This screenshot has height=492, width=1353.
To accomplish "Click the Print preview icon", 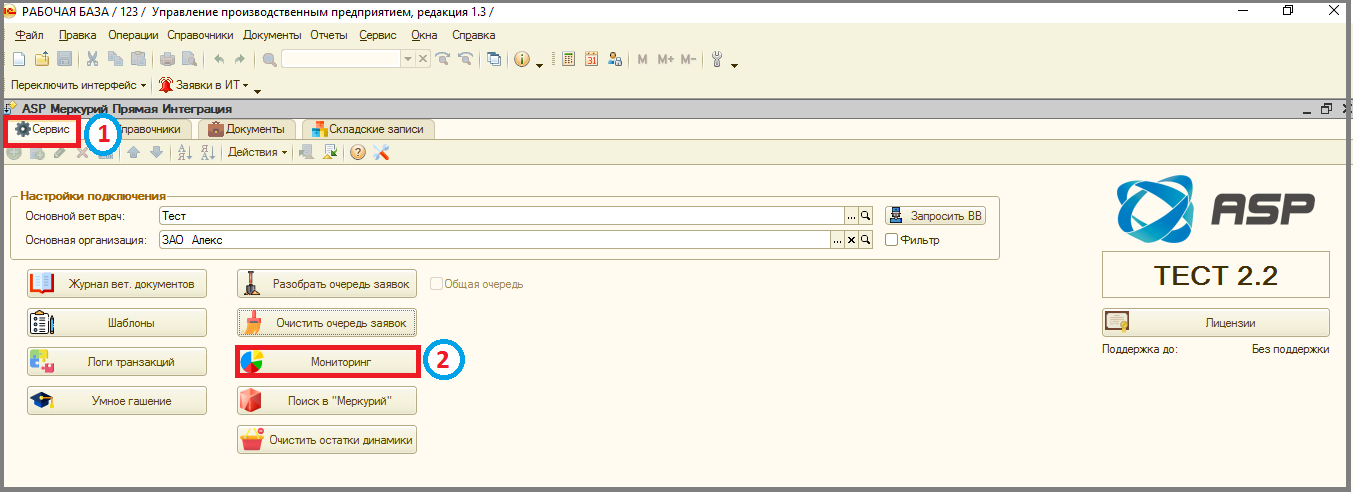I will coord(188,59).
